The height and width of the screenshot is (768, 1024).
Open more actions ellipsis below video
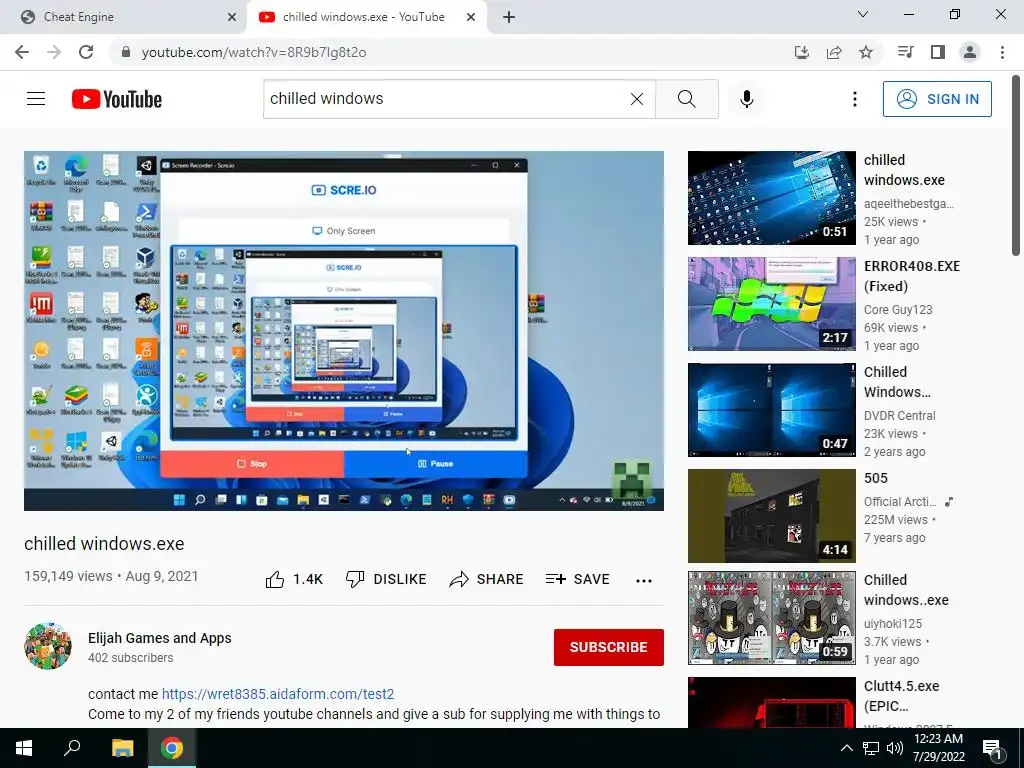coord(644,581)
